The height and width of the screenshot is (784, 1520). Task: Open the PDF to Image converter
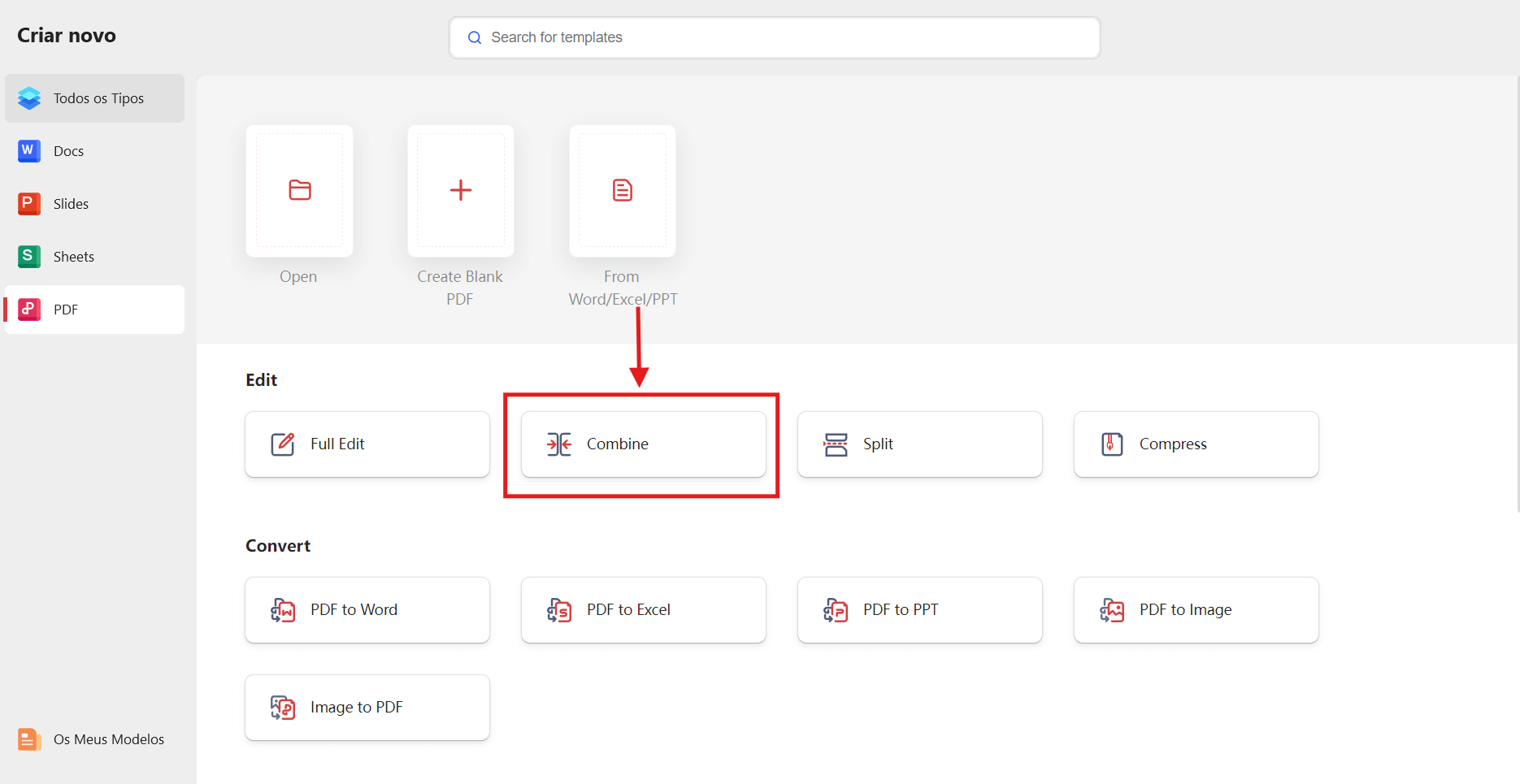1195,609
